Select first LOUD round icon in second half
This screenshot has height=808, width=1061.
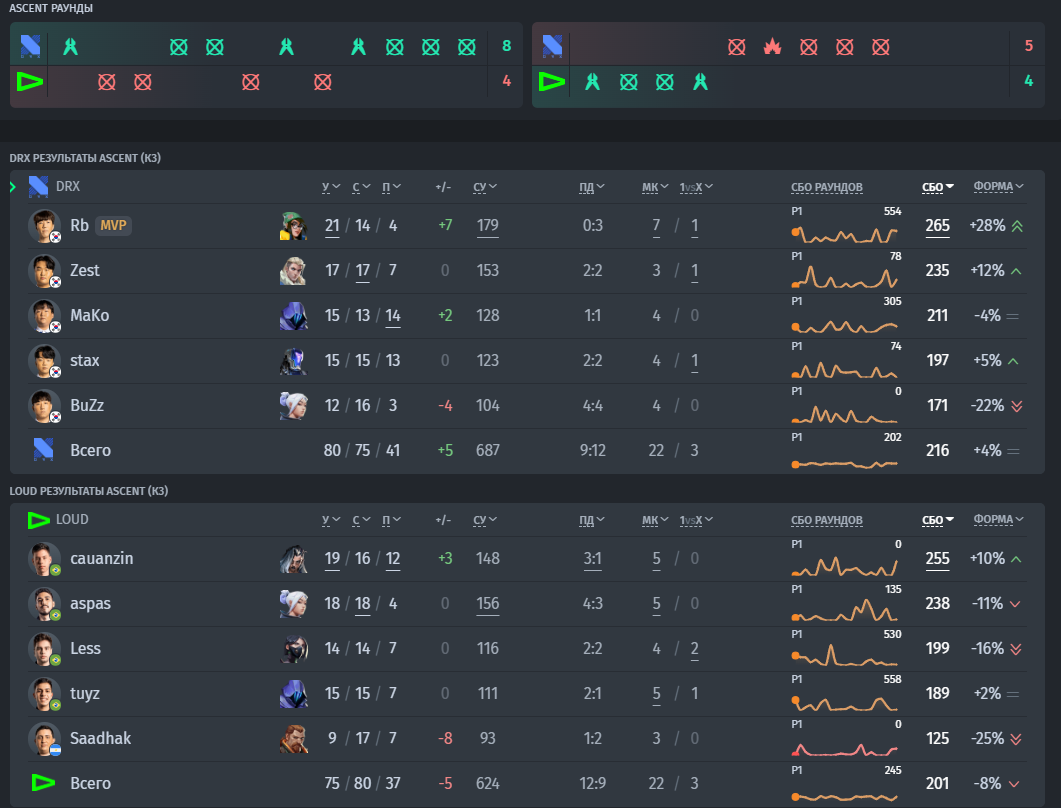coord(593,82)
